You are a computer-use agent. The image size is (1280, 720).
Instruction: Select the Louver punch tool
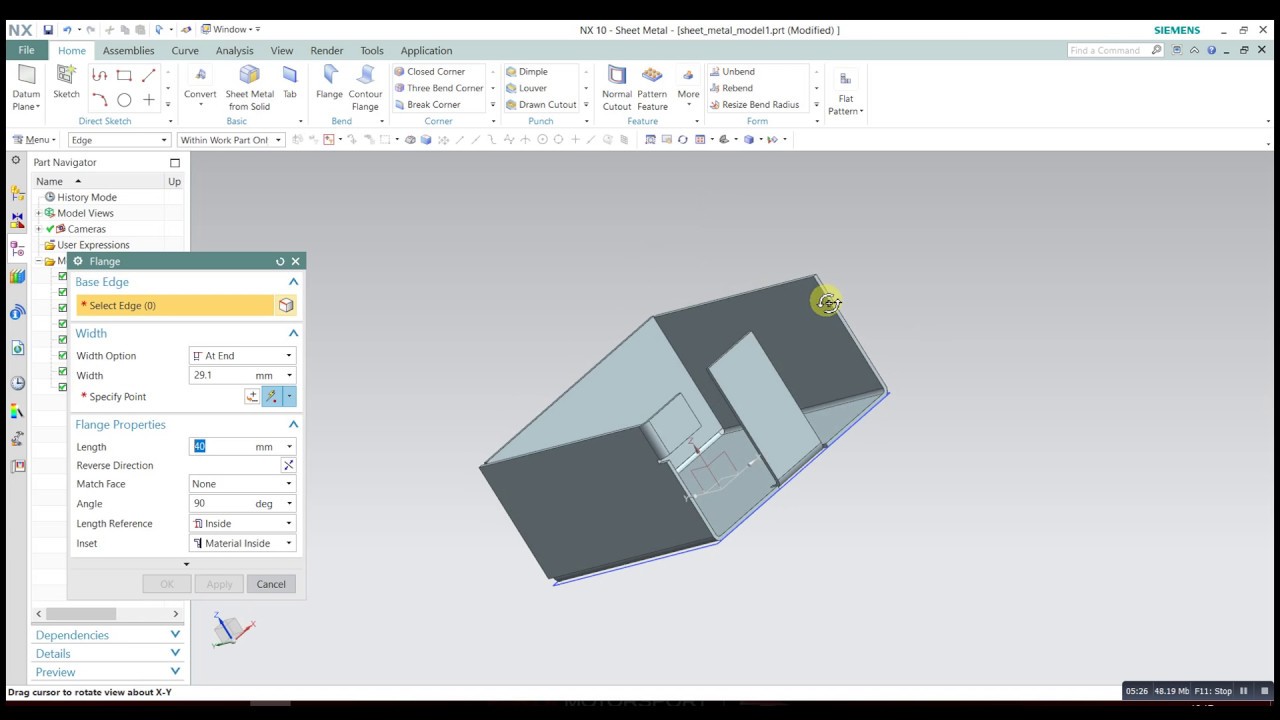[525, 88]
